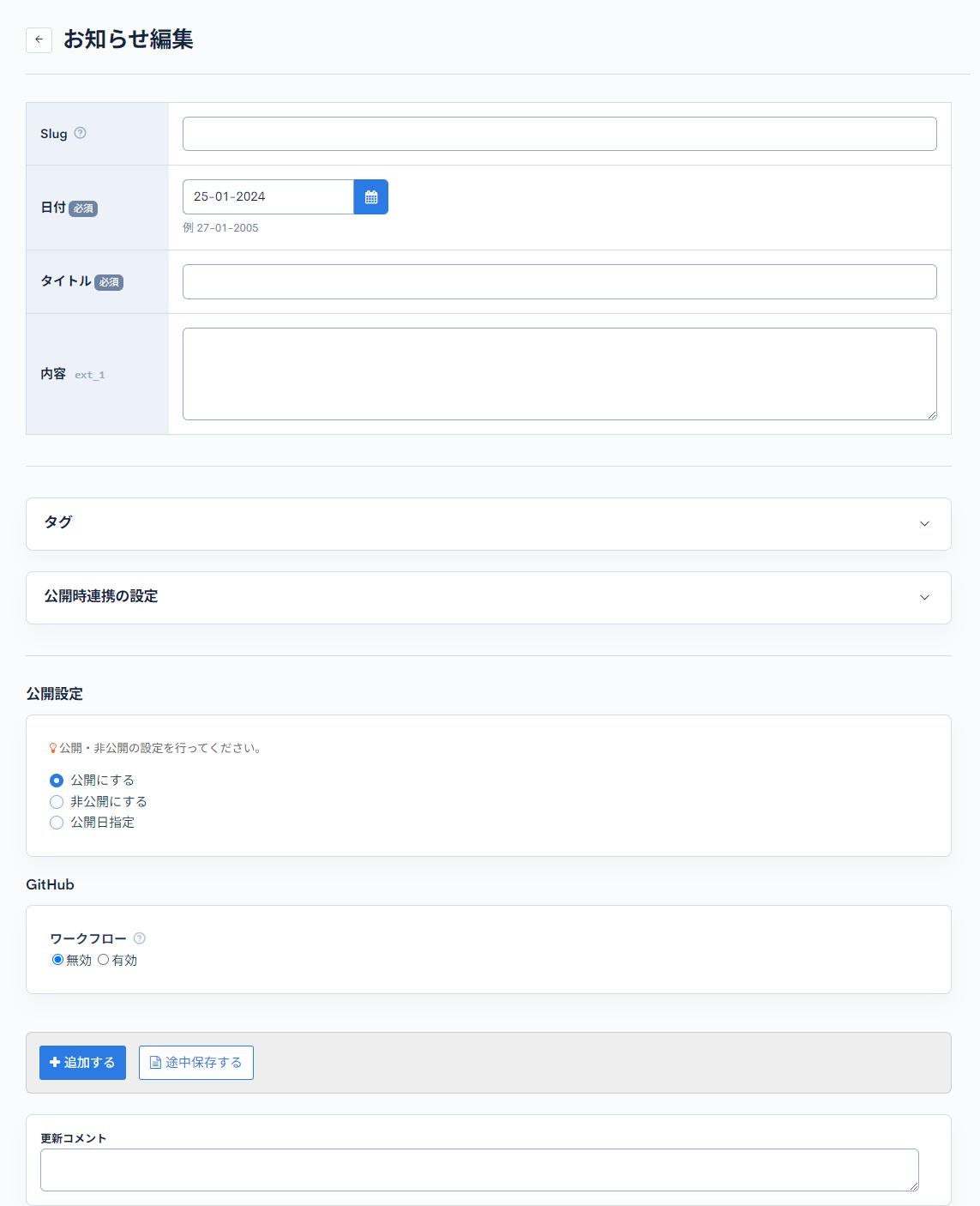Click inside the 更新コメント text field
Screen dimensions: 980x1206
(x=480, y=1169)
